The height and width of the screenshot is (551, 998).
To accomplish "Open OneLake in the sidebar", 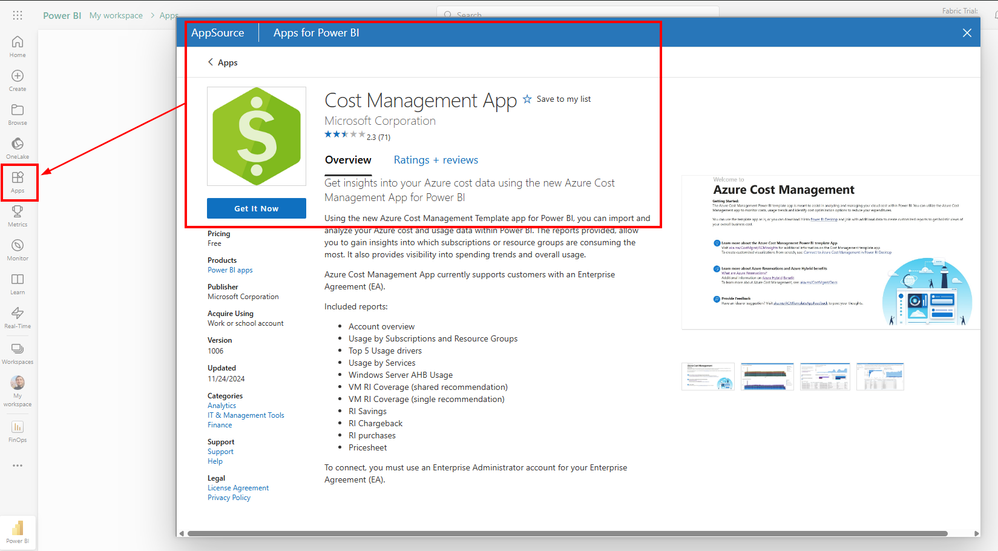I will tap(17, 148).
